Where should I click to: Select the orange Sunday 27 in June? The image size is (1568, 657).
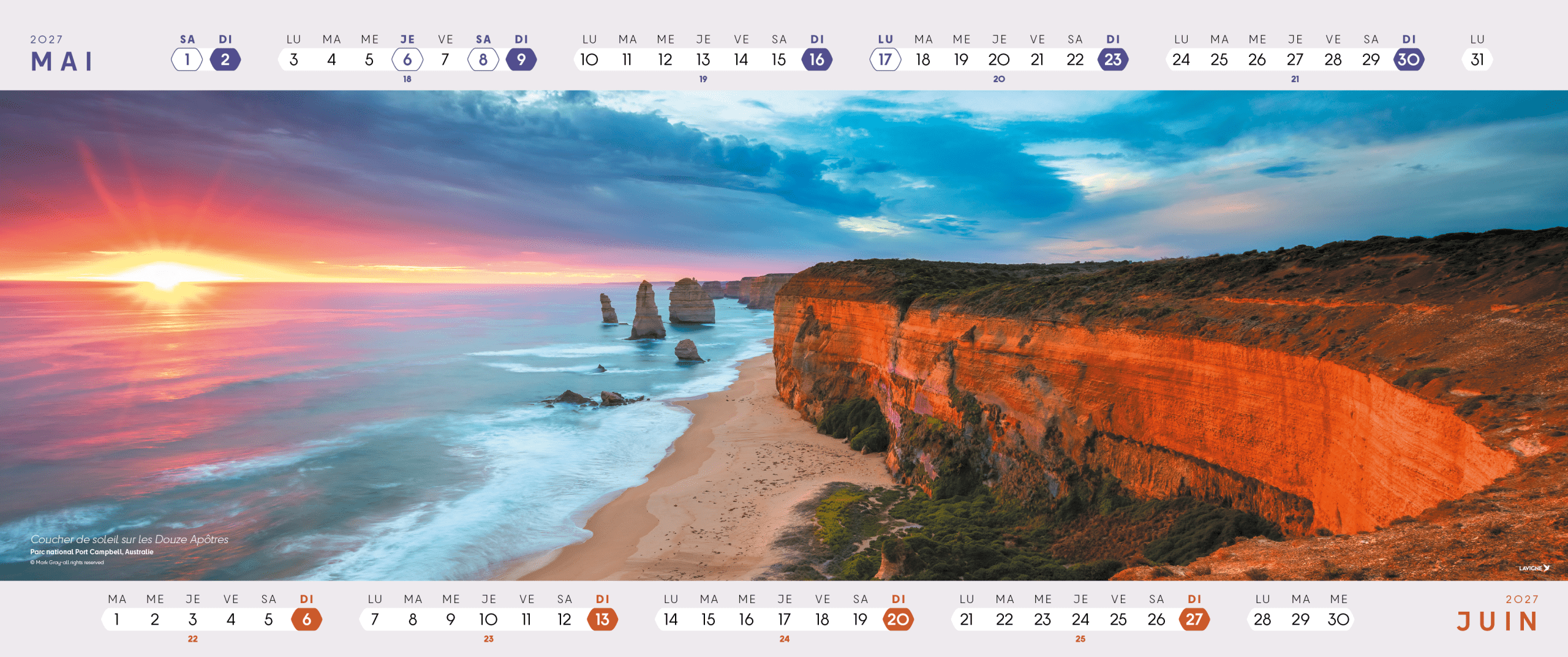point(1194,620)
